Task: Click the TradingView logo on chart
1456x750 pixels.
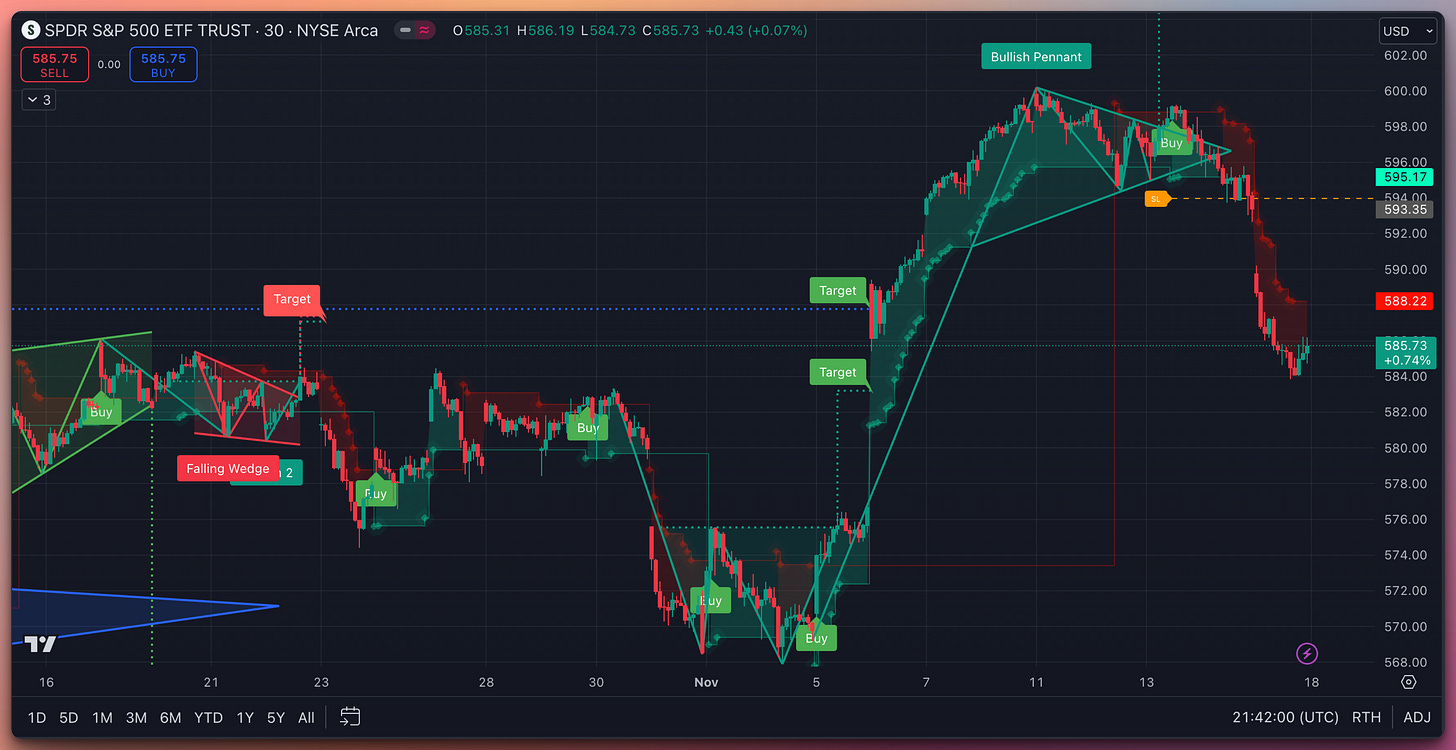Action: pos(40,644)
